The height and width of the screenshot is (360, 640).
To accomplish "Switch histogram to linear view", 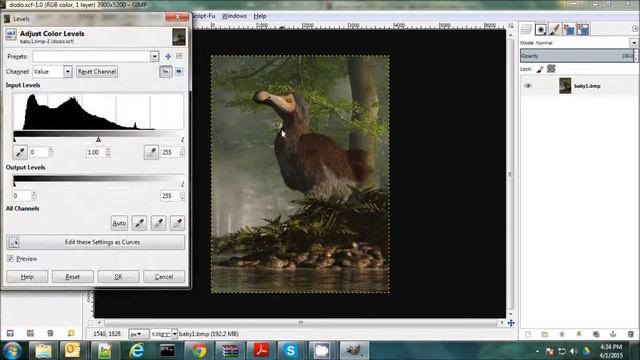I will (x=166, y=71).
